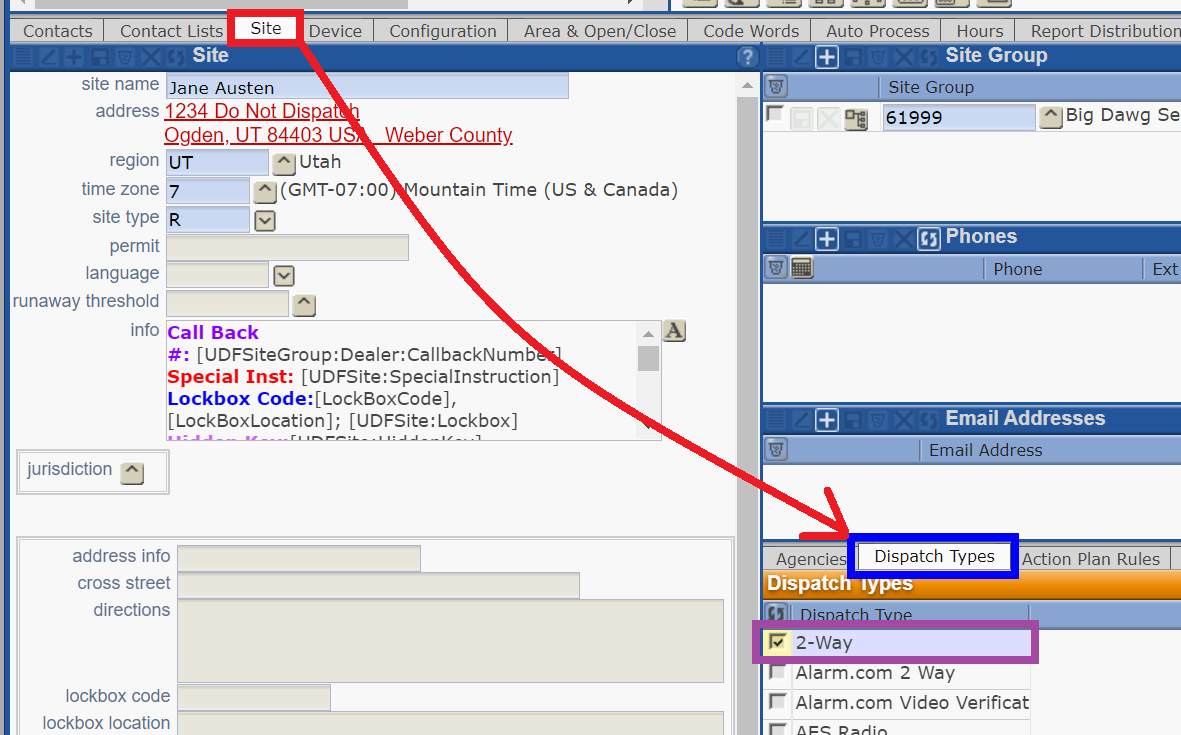Click the add button in Site Group panel
Screen dimensions: 1181x735
pyautogui.click(x=826, y=57)
